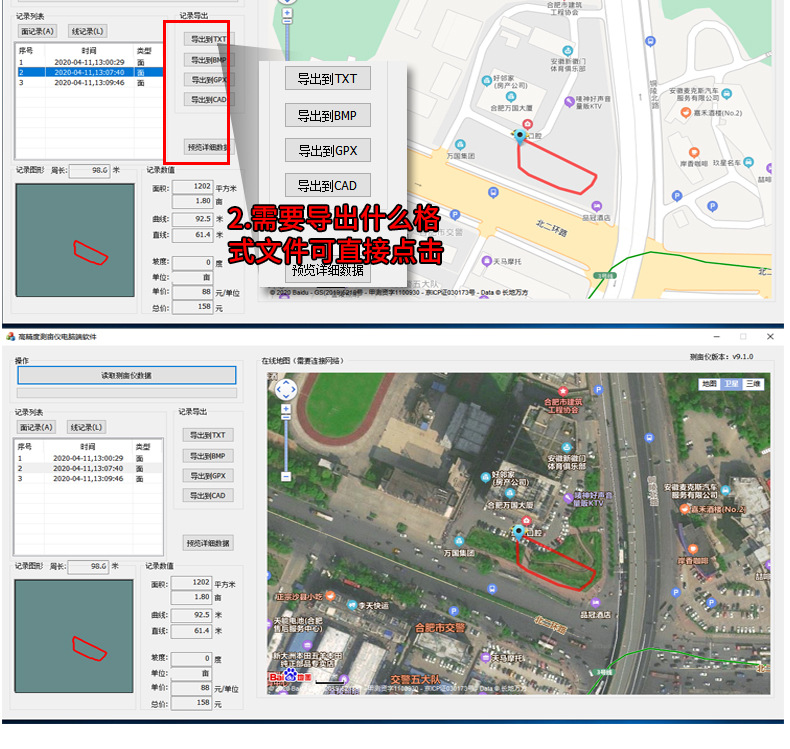Click 天马摩托 icon on street map

point(486,261)
